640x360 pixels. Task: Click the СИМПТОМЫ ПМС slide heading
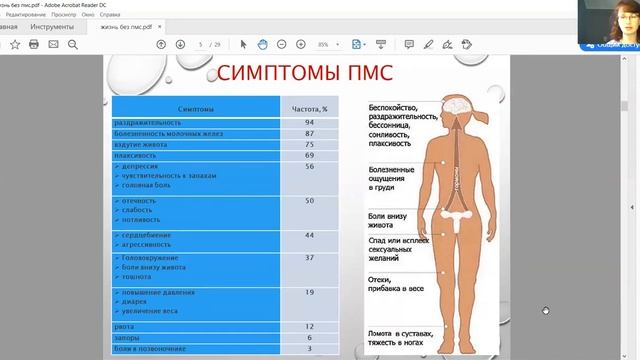click(304, 73)
